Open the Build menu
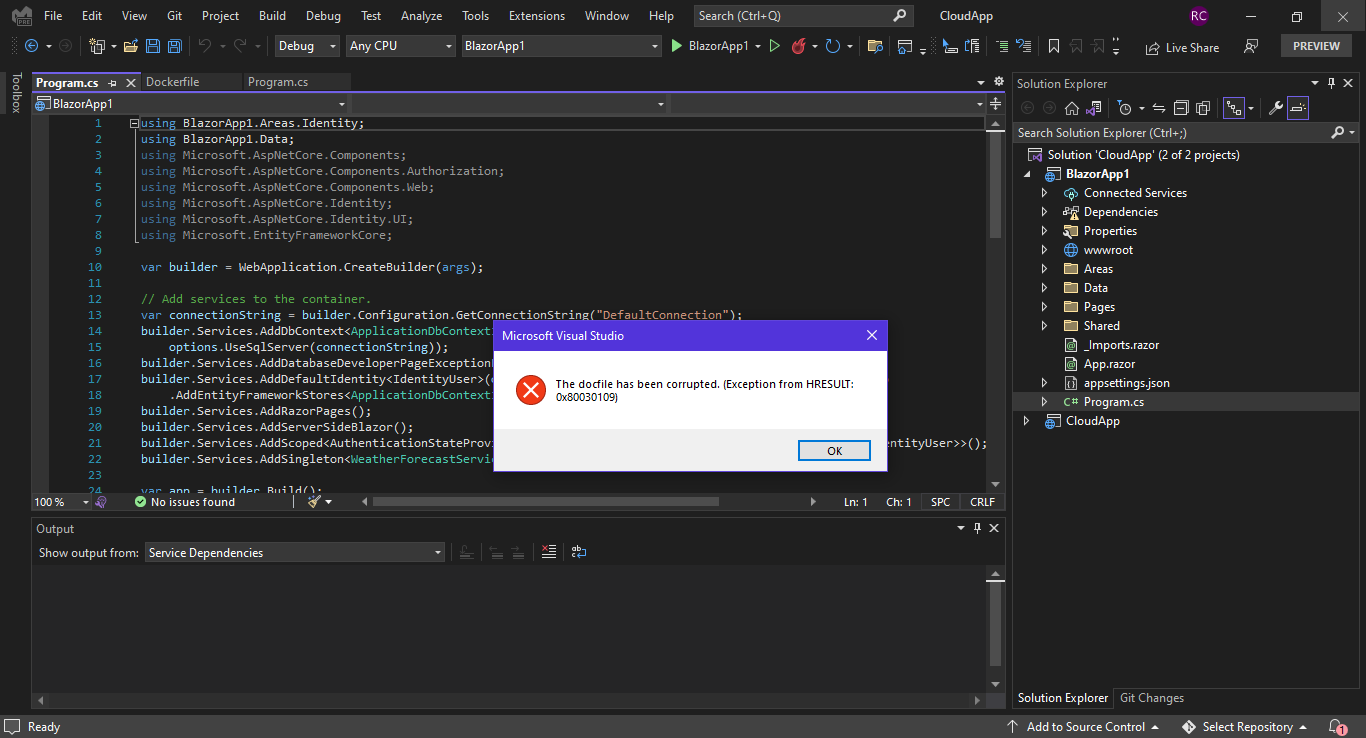This screenshot has width=1366, height=738. (272, 16)
